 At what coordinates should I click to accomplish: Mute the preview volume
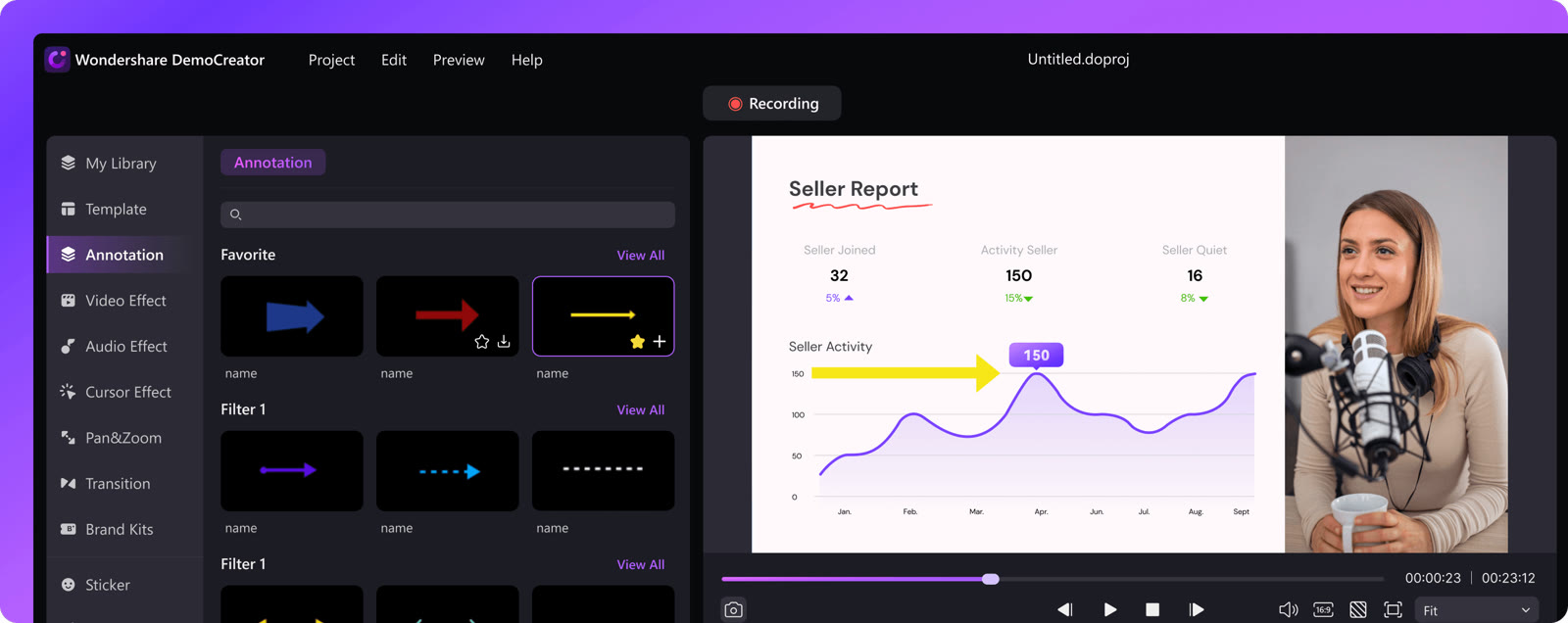click(1289, 609)
